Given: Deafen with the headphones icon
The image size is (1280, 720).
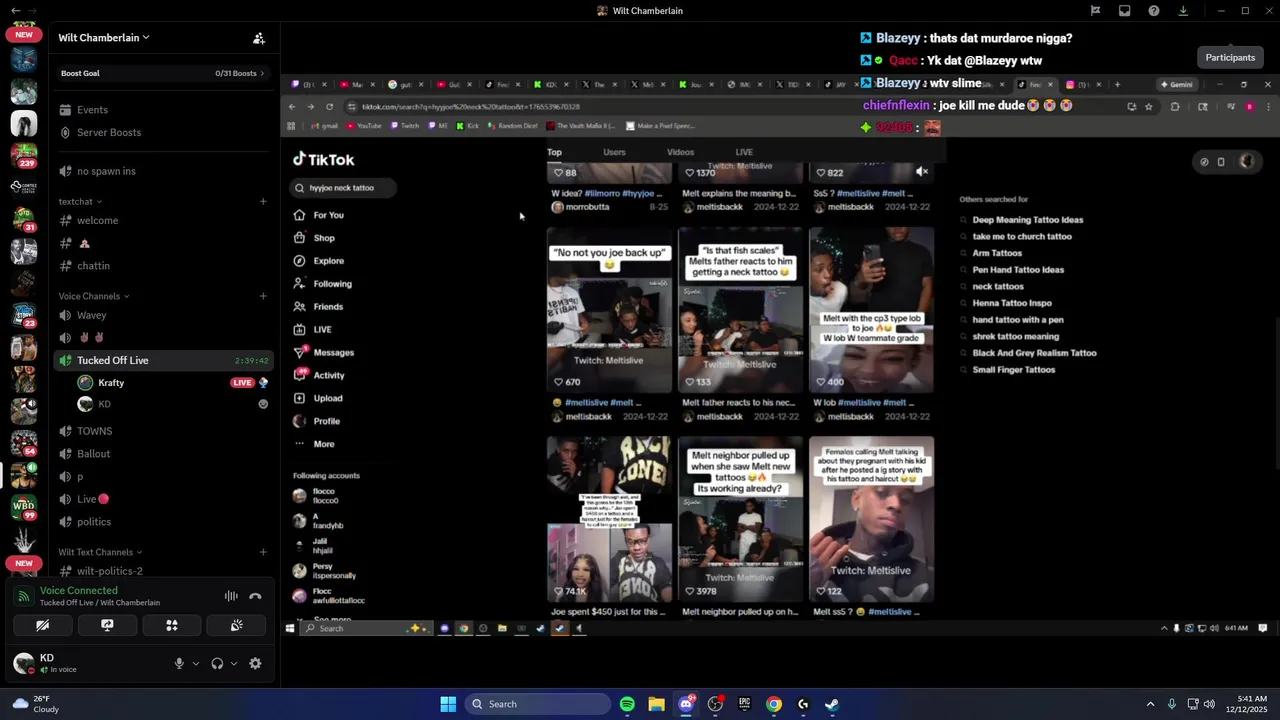Looking at the screenshot, I should pyautogui.click(x=217, y=663).
